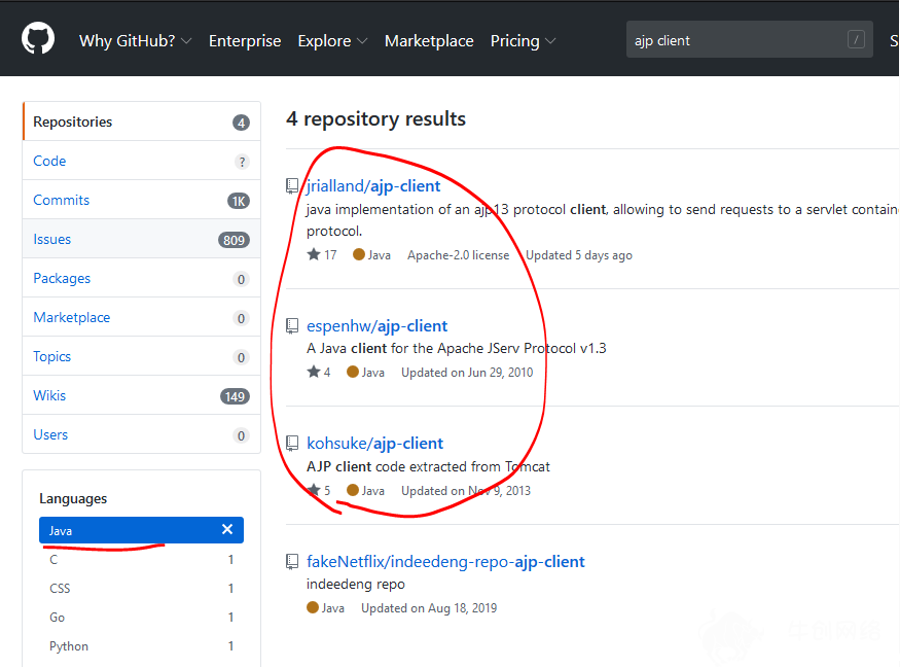Click the 1K Commits count badge
This screenshot has height=667, width=900.
238,201
